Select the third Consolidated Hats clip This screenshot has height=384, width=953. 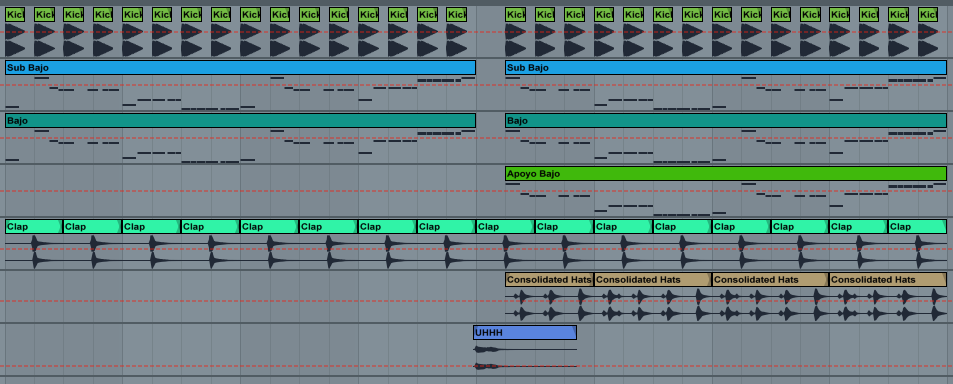[x=771, y=279]
